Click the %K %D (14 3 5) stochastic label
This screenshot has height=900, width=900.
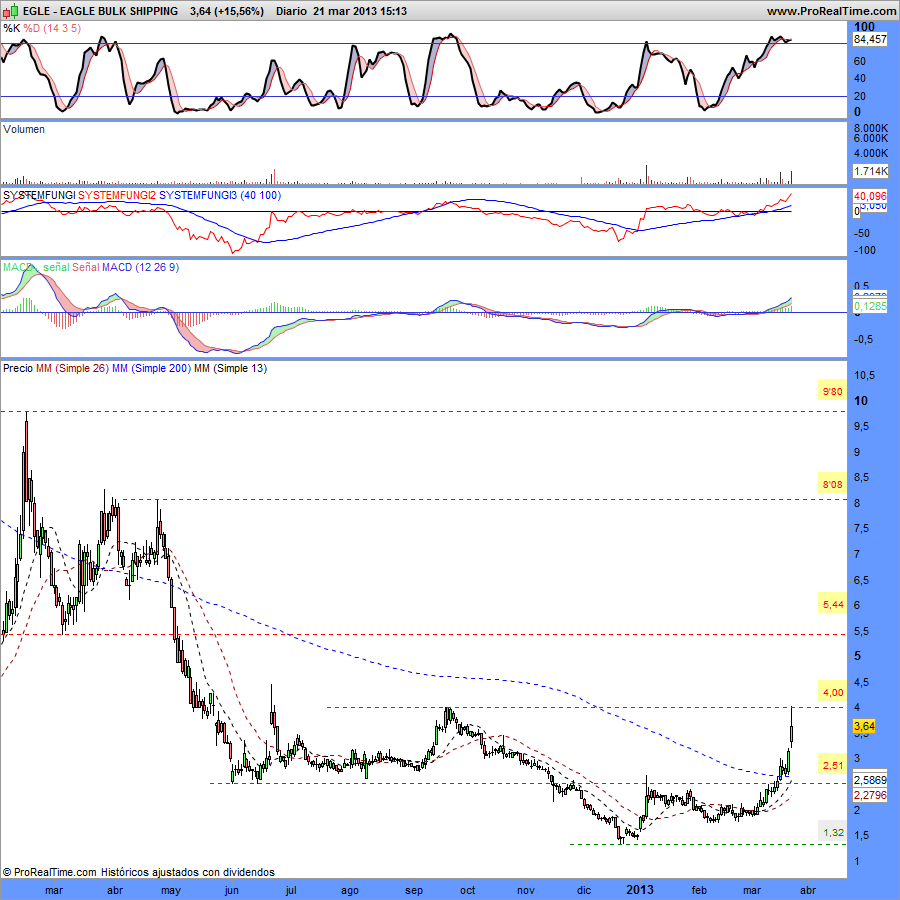click(42, 28)
